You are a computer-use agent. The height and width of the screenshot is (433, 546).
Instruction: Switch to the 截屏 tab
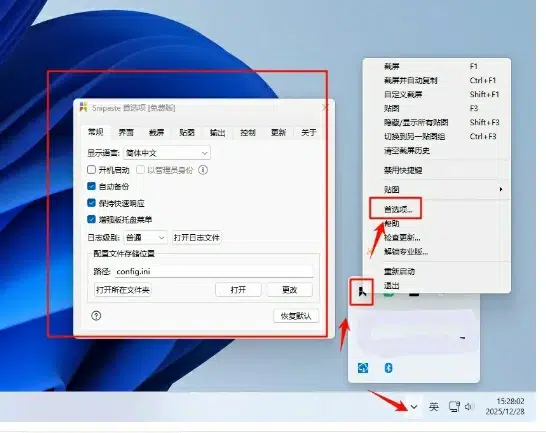pos(156,132)
